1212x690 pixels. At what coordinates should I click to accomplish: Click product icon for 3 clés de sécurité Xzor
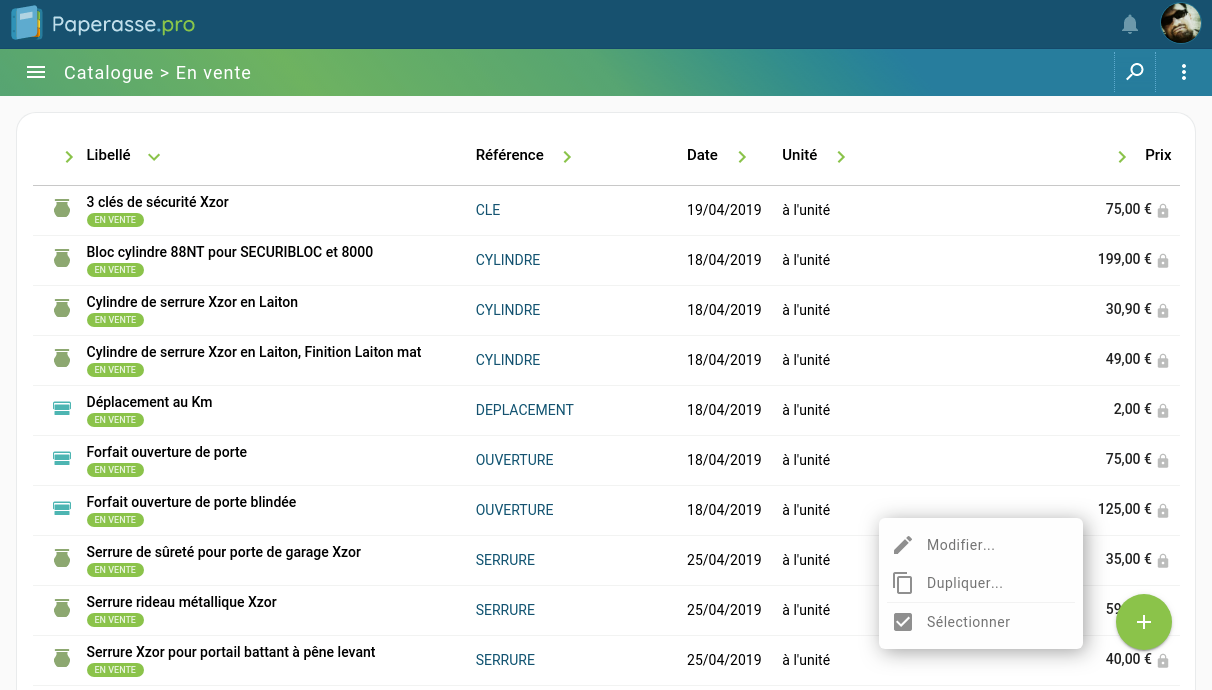[x=62, y=209]
